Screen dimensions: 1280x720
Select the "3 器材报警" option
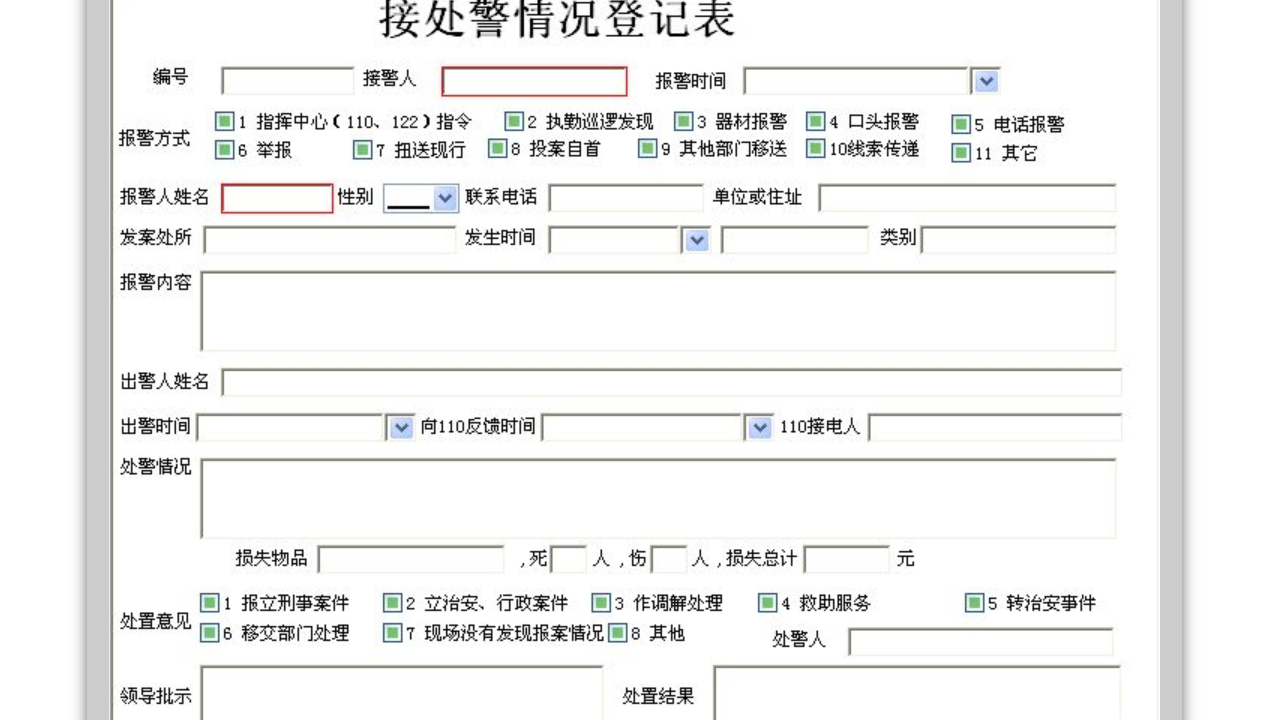tap(684, 120)
